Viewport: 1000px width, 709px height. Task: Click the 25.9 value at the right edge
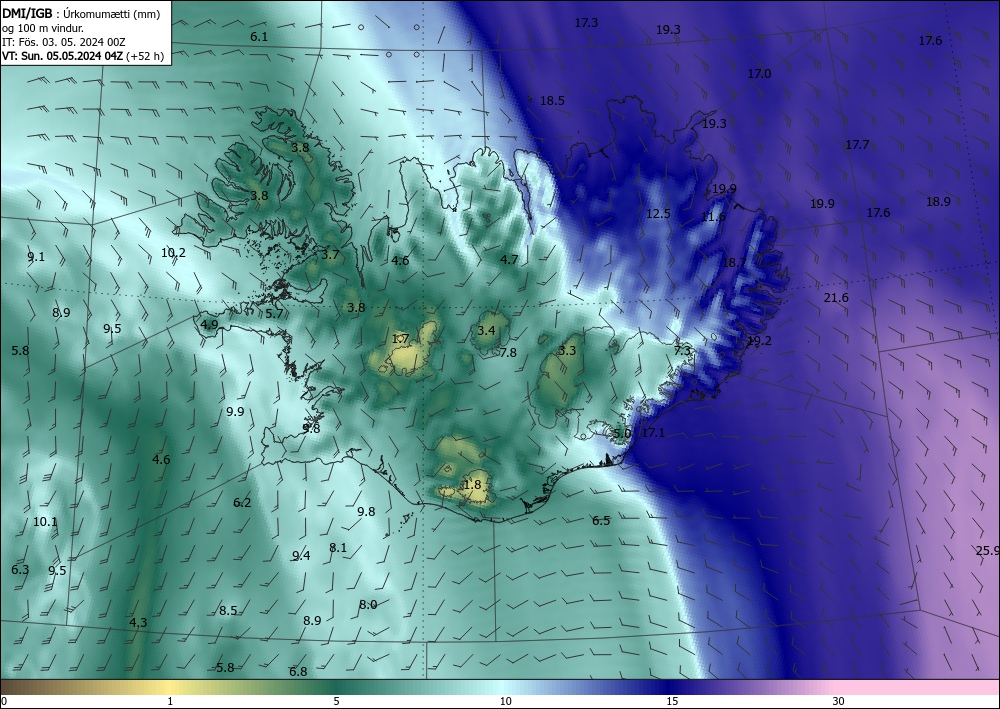(x=987, y=551)
